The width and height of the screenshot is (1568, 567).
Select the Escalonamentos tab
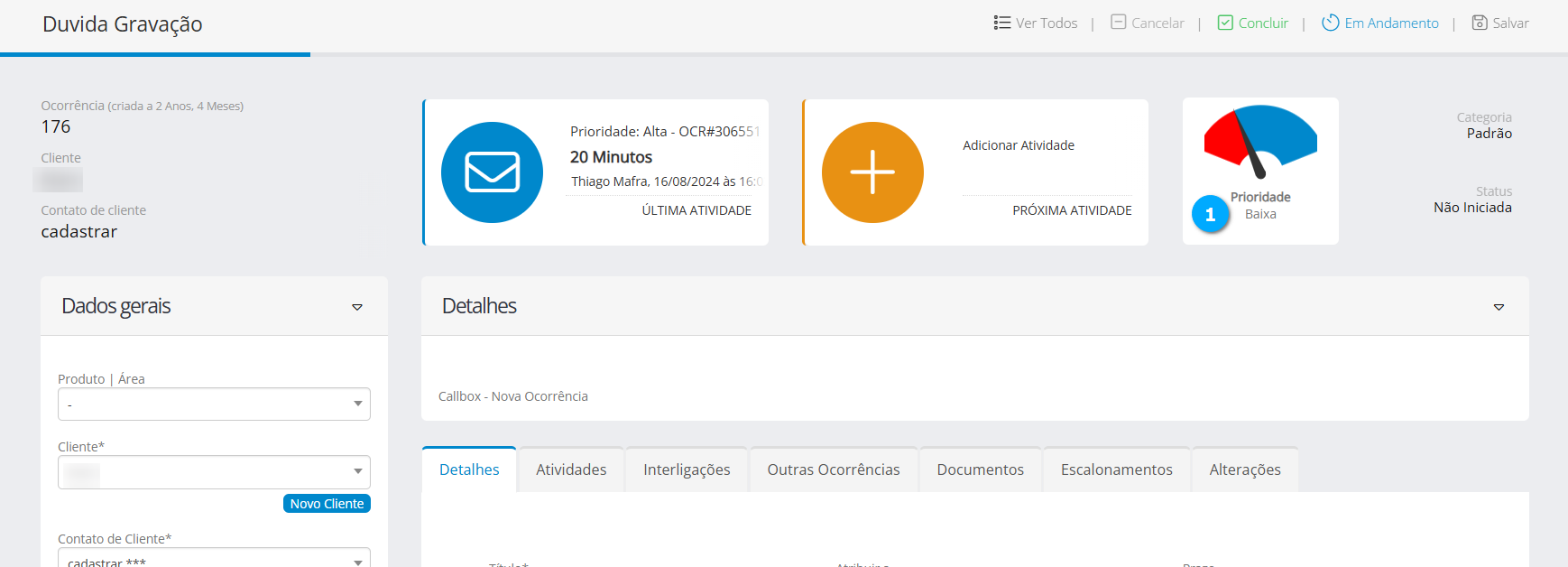click(1116, 469)
